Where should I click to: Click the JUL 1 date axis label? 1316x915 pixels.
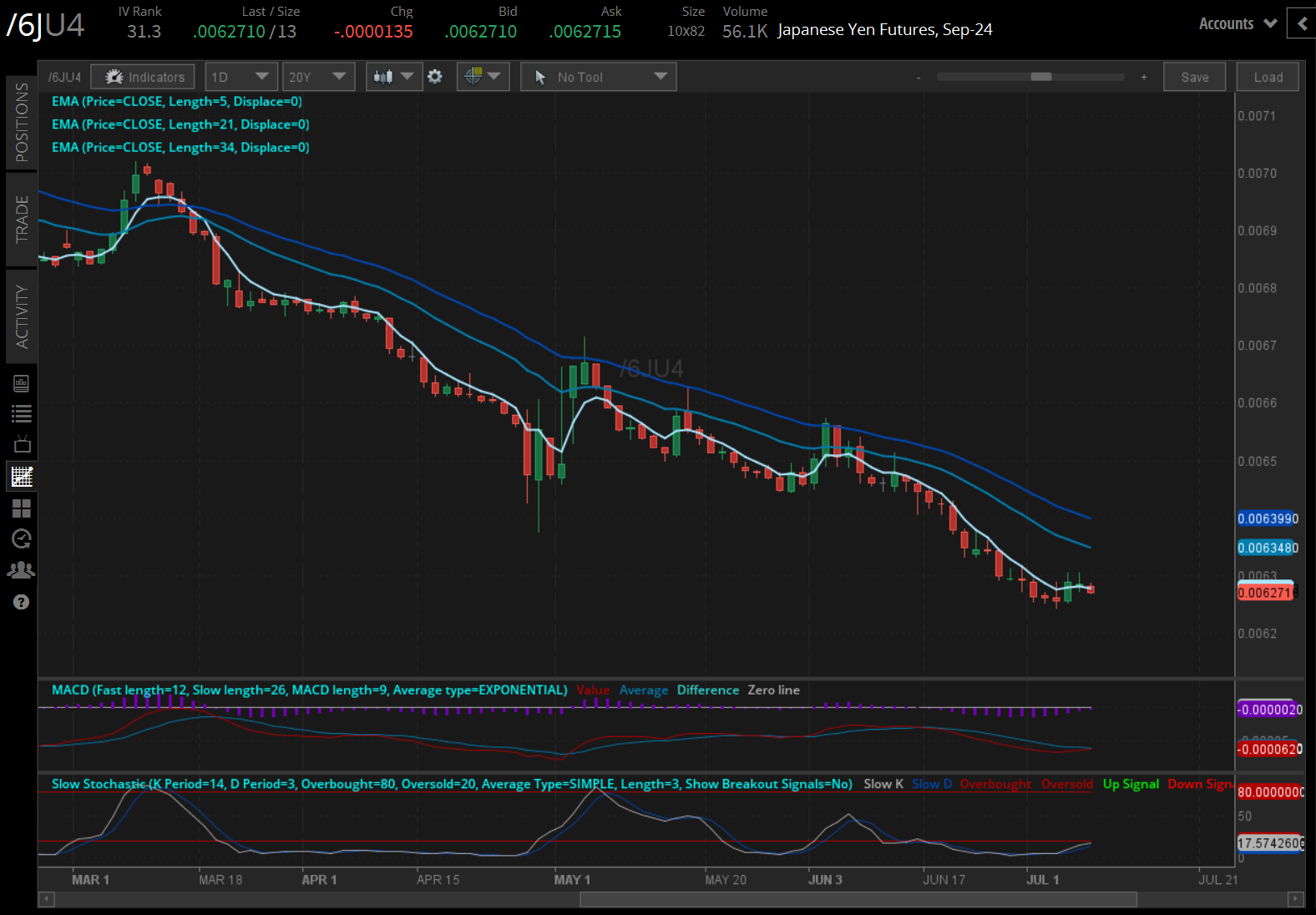click(x=1043, y=880)
